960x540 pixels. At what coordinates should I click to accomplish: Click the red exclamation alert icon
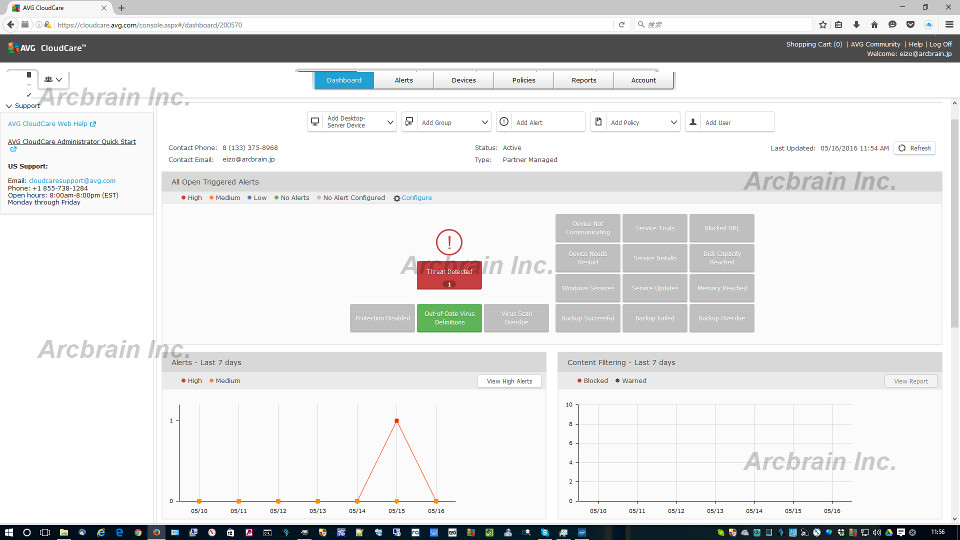[x=449, y=242]
